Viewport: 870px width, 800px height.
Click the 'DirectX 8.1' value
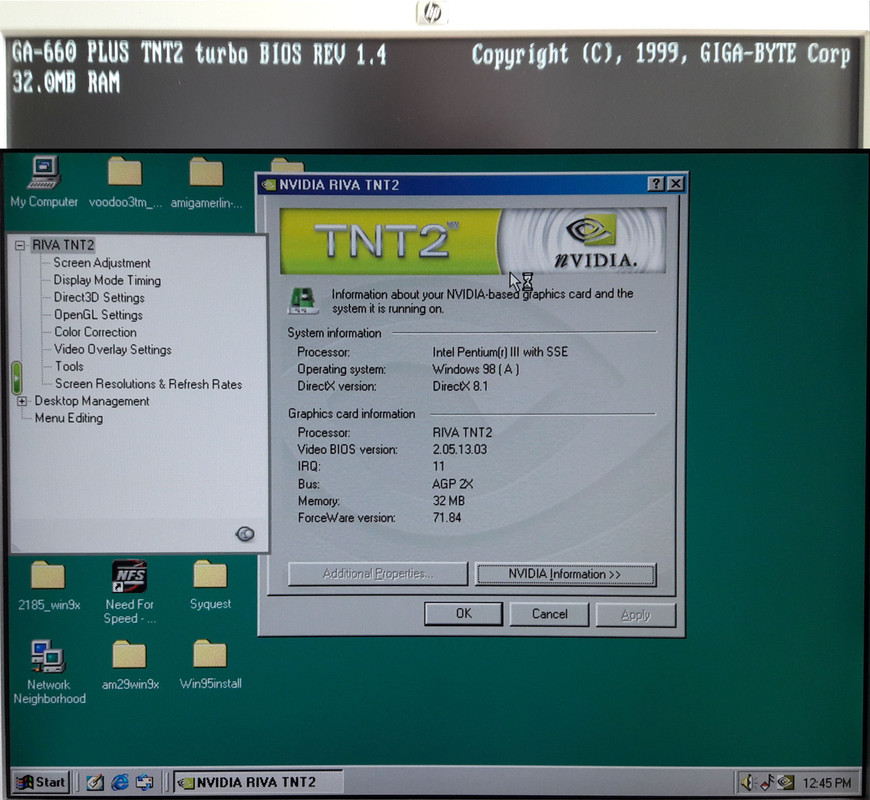[460, 386]
